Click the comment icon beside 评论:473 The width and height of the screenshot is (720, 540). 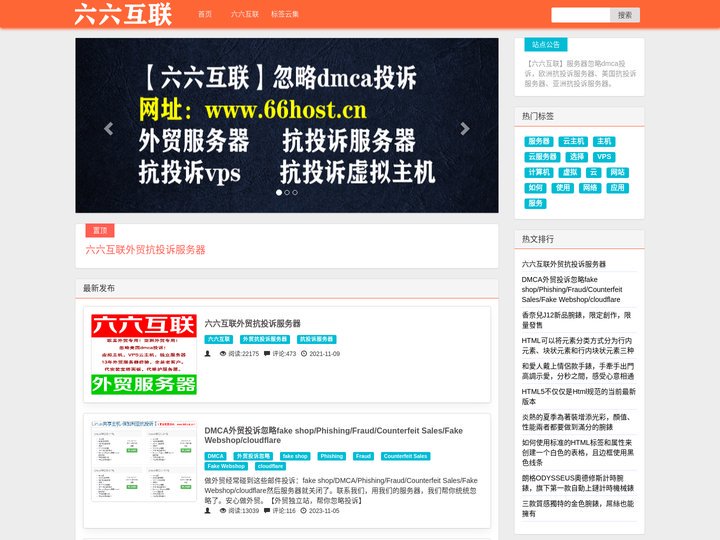267,354
